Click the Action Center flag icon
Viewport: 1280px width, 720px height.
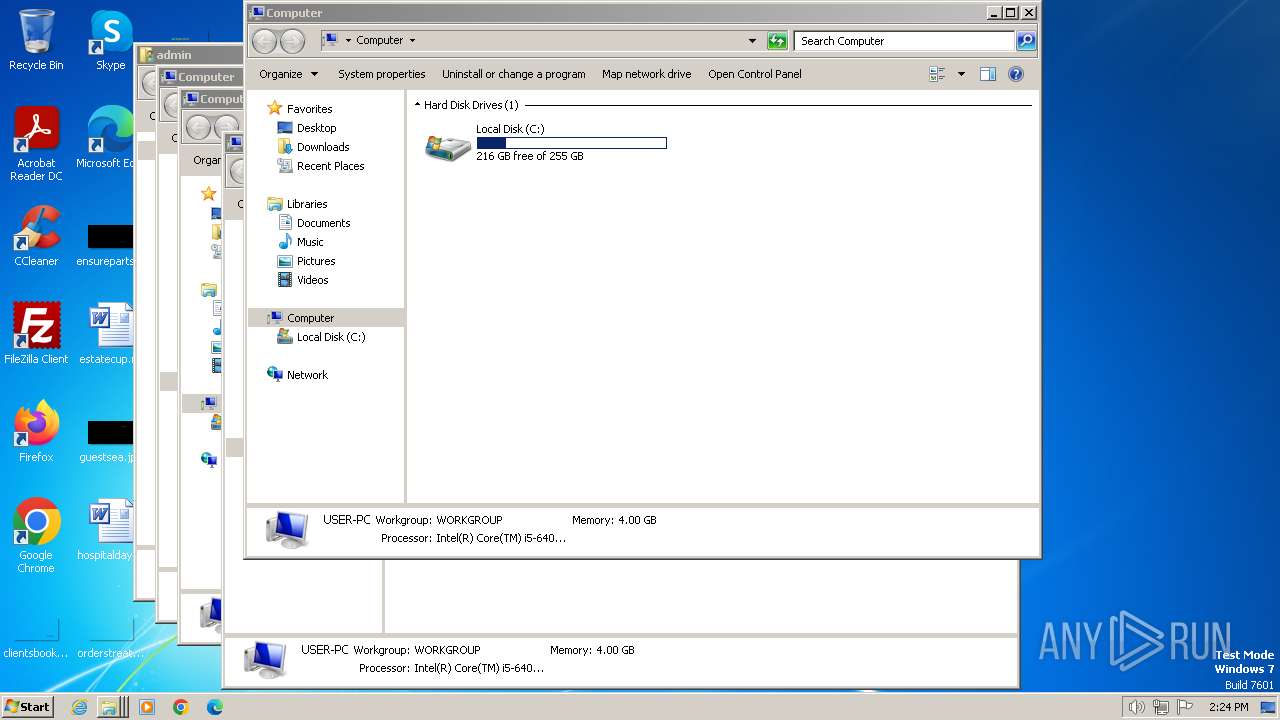[x=1185, y=707]
